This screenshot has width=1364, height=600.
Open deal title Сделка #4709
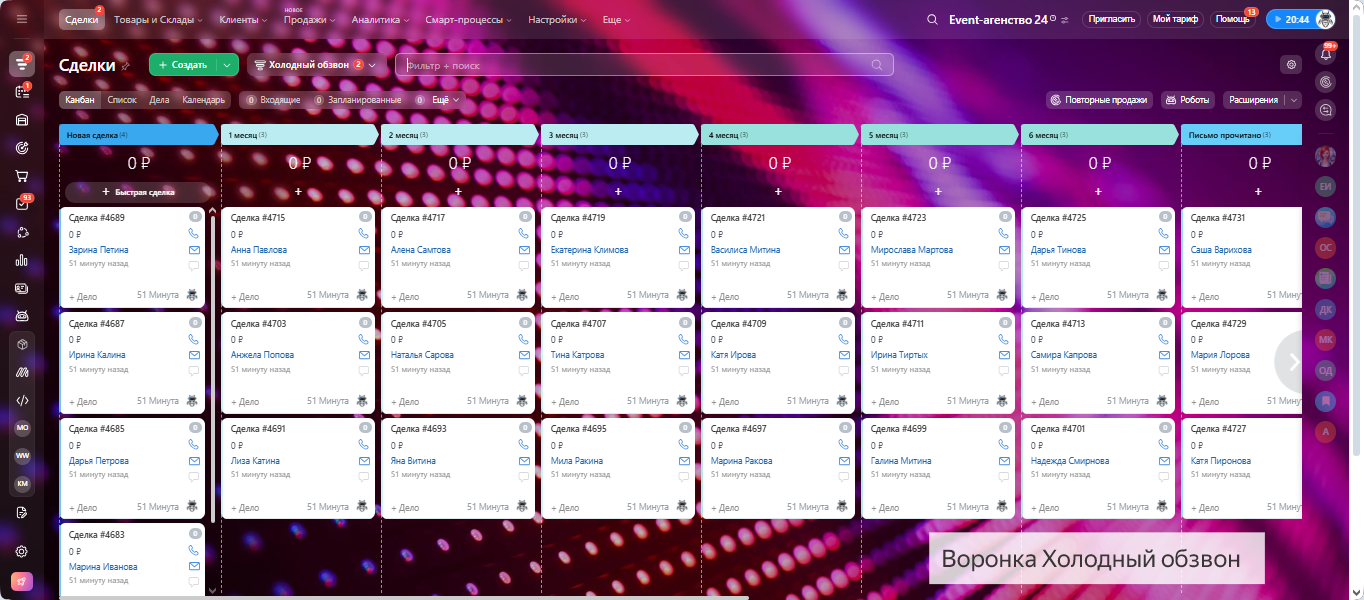click(x=738, y=324)
